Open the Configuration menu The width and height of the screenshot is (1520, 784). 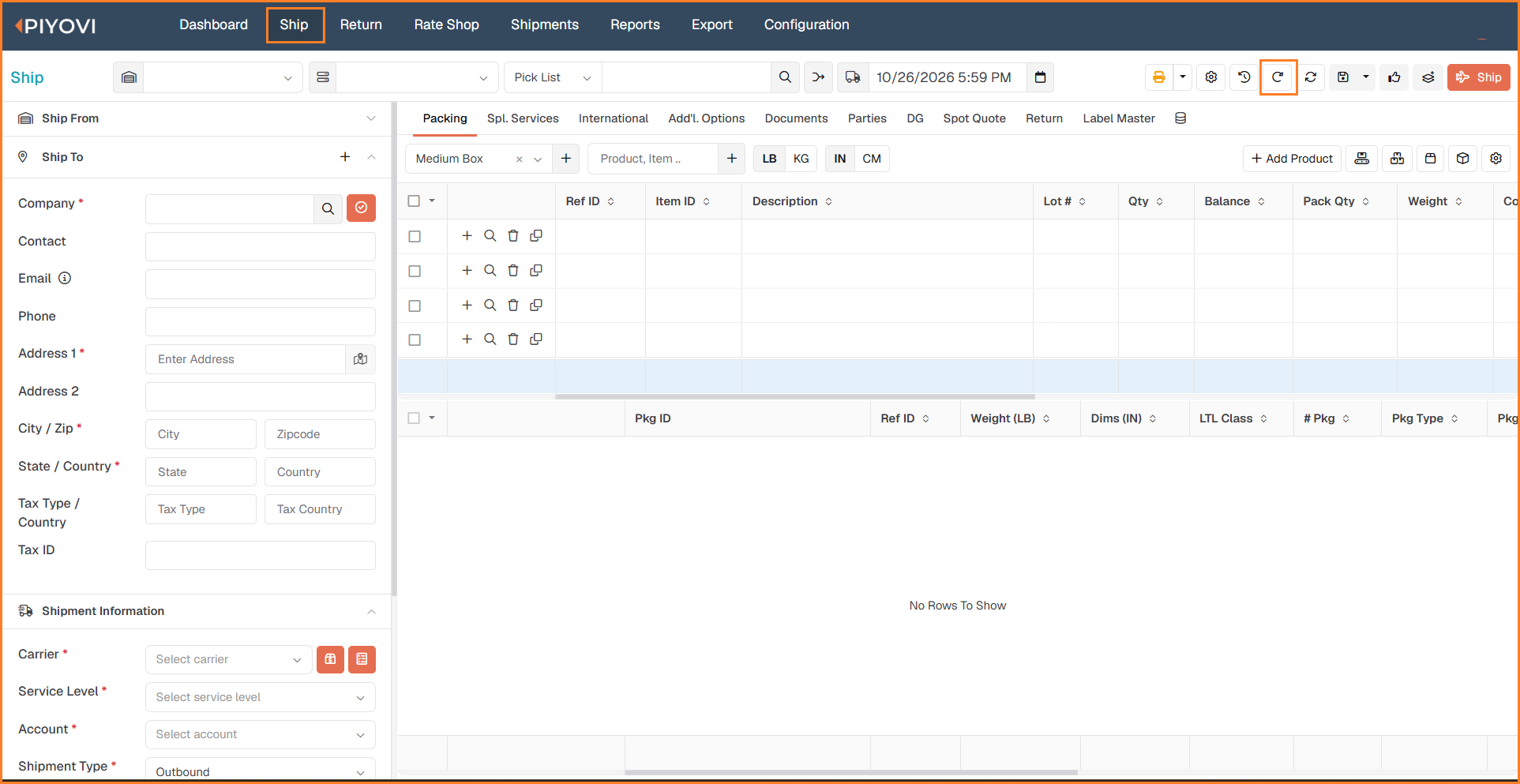(807, 24)
